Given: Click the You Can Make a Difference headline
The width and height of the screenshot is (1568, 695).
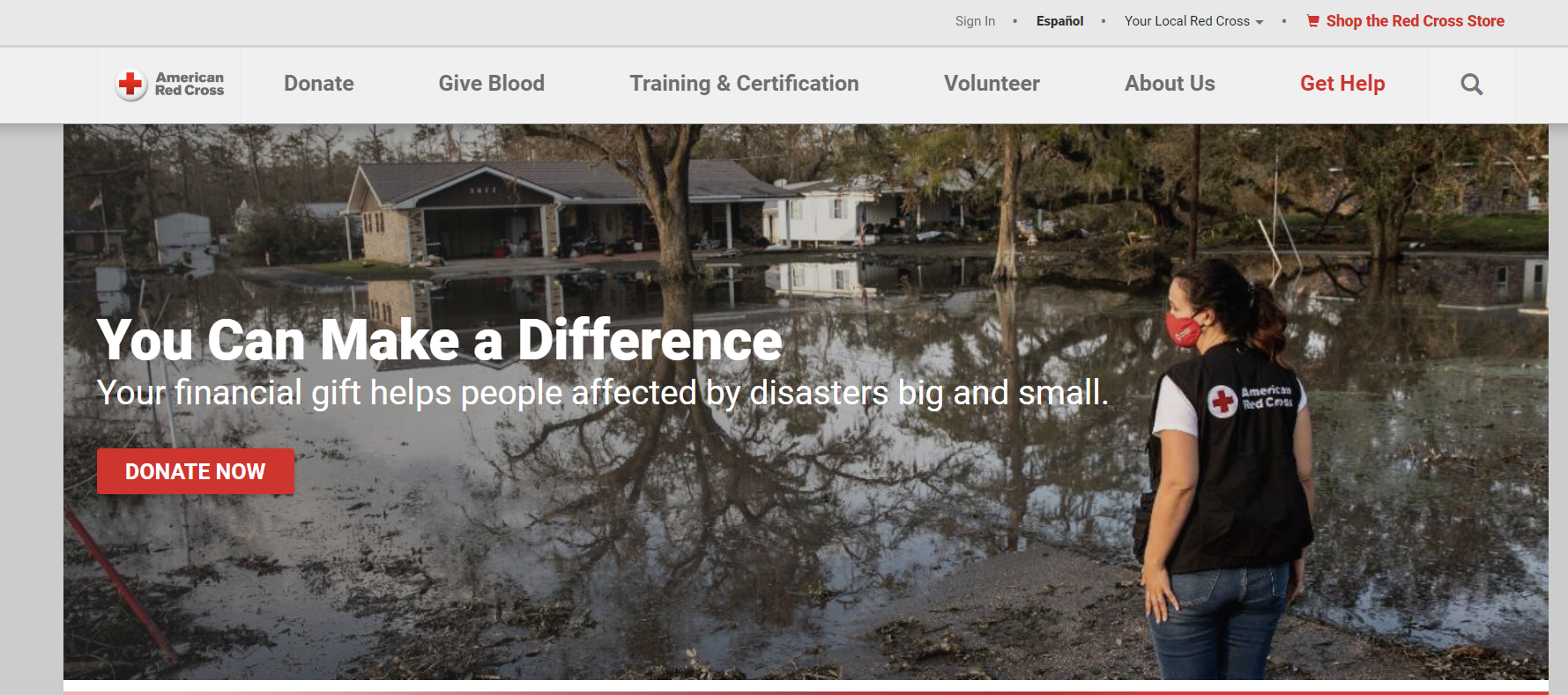Looking at the screenshot, I should click(x=439, y=340).
